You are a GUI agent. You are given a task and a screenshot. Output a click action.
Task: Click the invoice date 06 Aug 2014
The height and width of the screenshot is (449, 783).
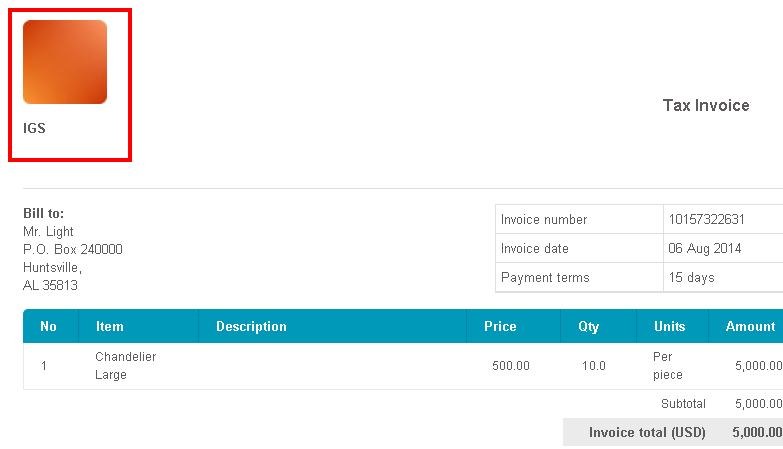click(x=705, y=248)
